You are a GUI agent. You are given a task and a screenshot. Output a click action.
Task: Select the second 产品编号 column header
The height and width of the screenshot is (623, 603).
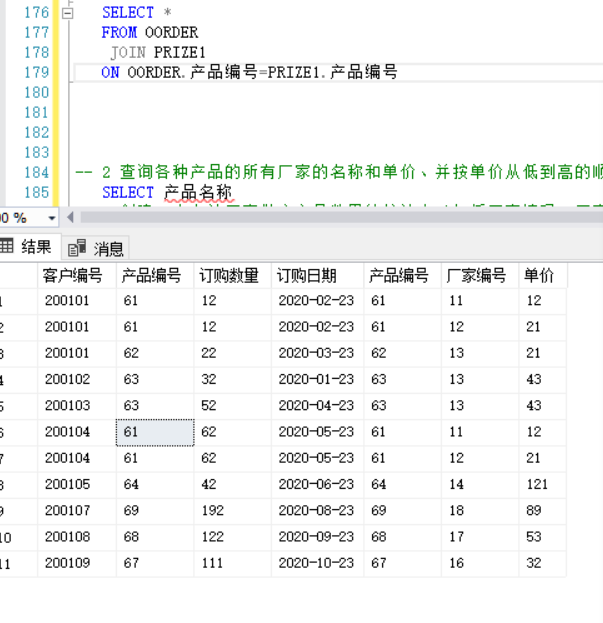tap(402, 275)
